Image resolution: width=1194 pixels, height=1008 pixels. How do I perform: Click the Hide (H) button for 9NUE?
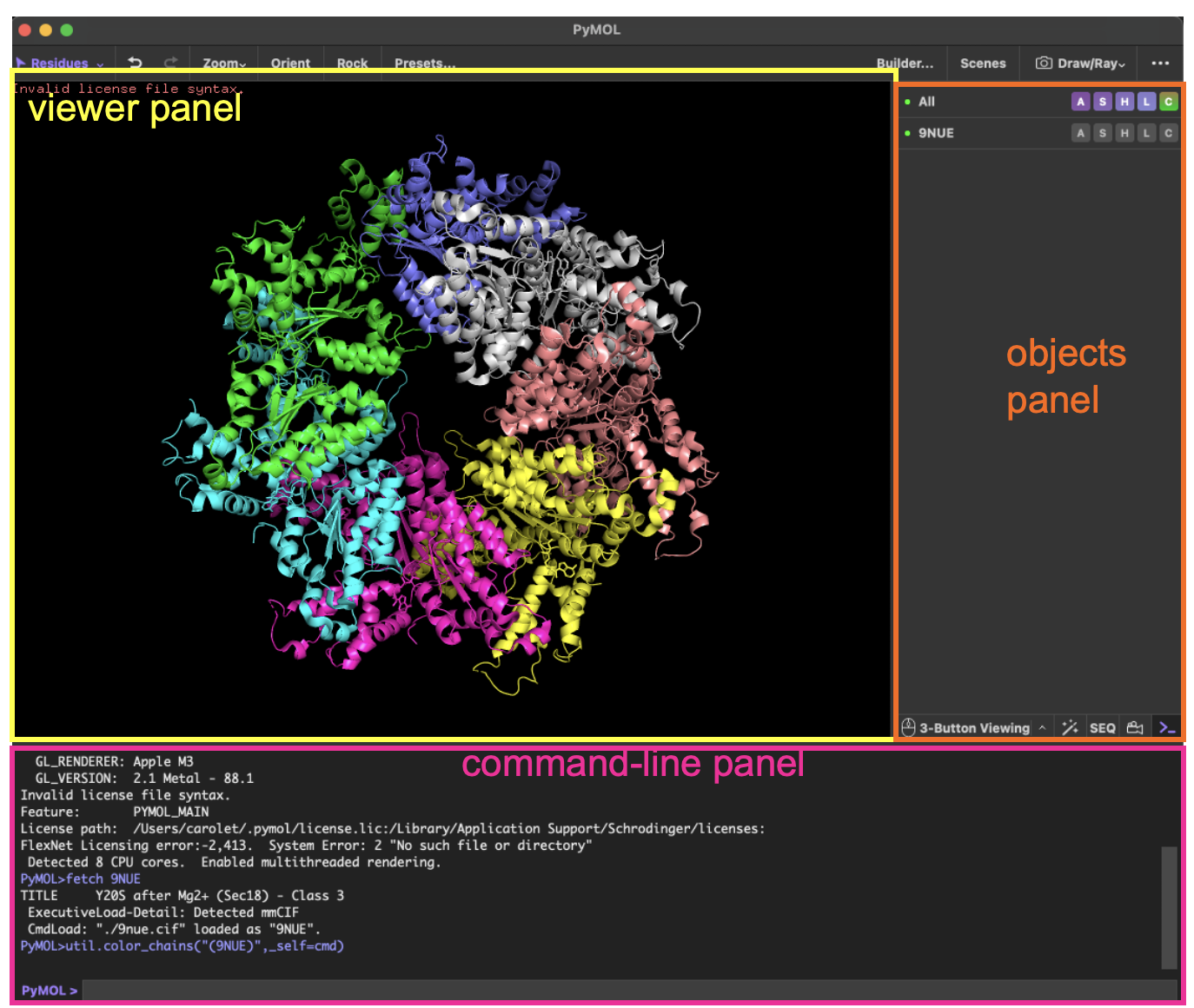[x=1124, y=133]
